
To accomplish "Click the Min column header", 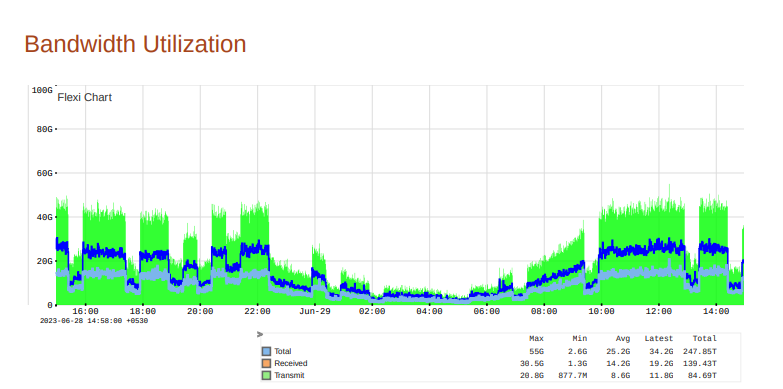I will pos(580,339).
